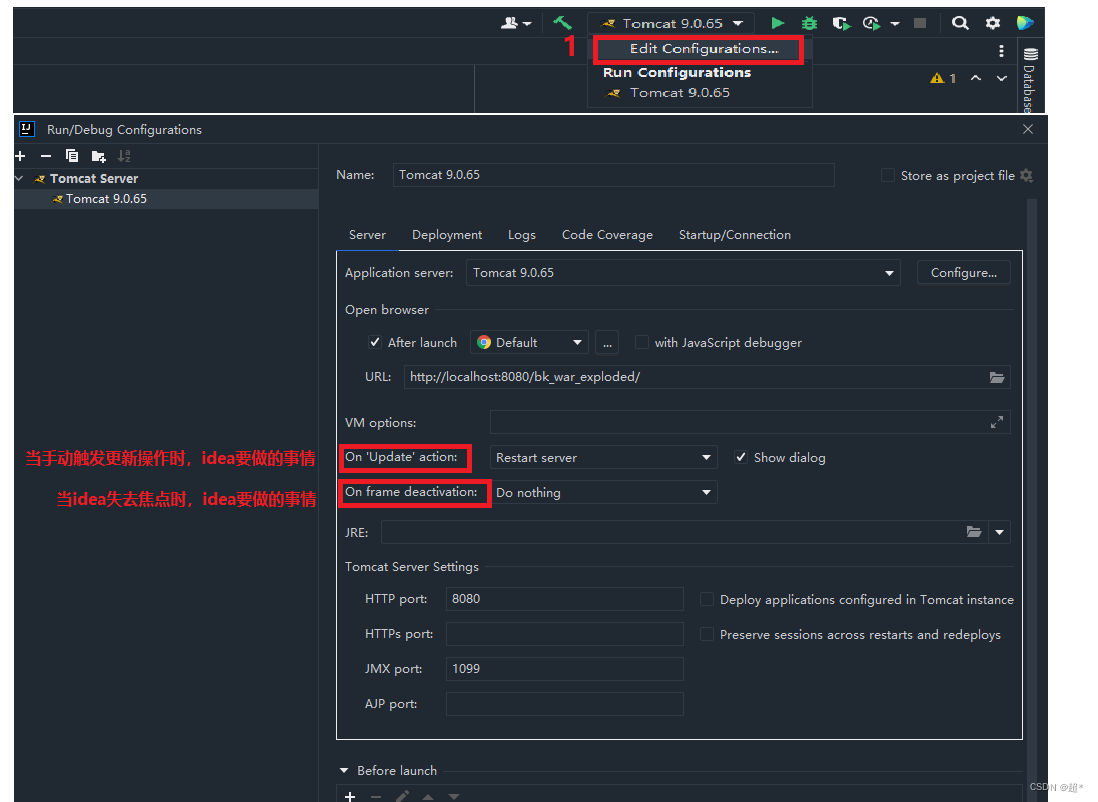The image size is (1098, 802).
Task: Click the browser ellipsis button
Action: (x=607, y=343)
